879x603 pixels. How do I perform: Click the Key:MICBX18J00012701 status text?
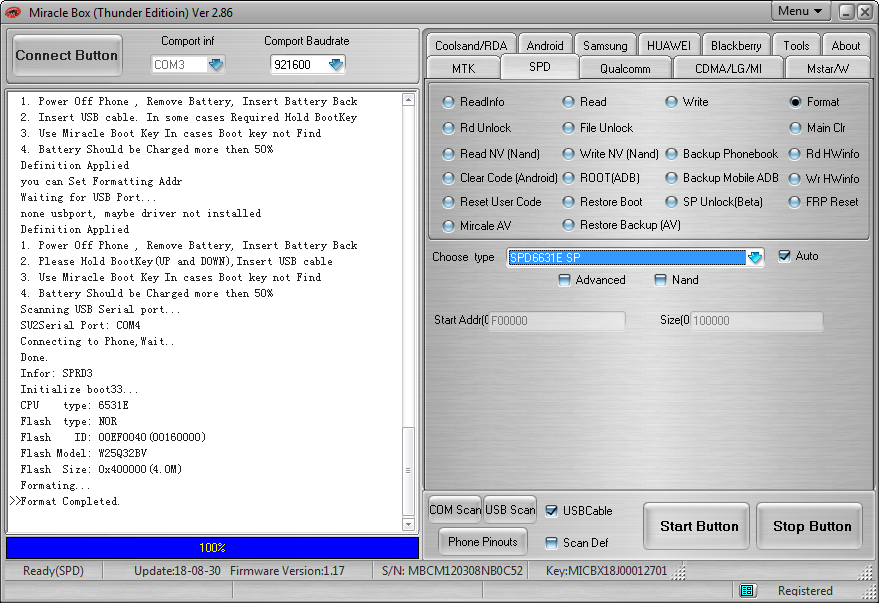607,570
